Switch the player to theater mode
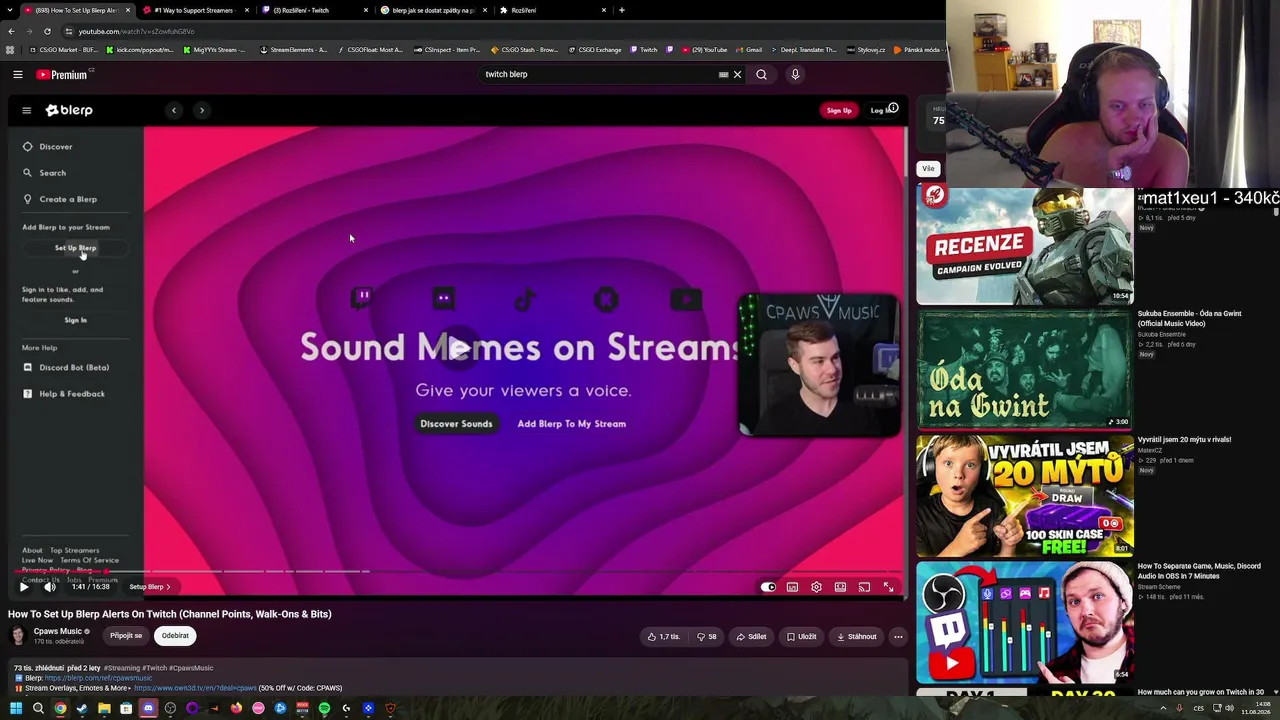1280x720 pixels. click(840, 587)
